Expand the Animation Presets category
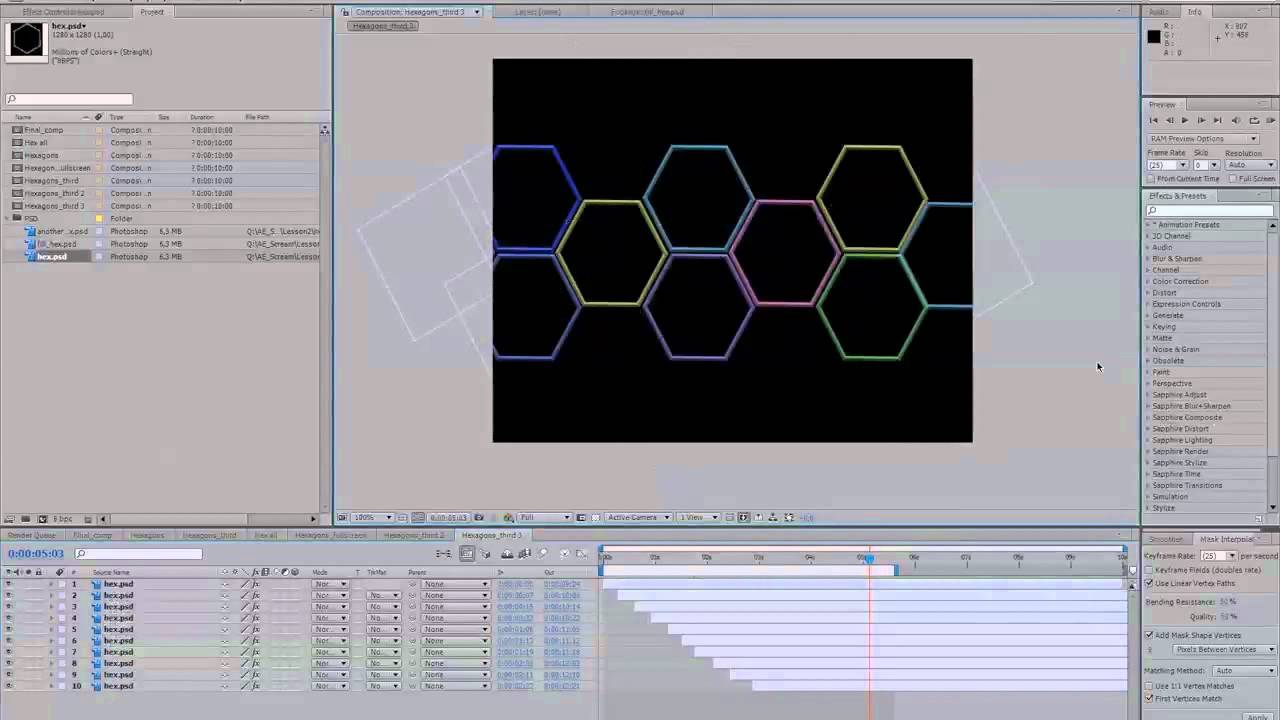The image size is (1280, 720). [1149, 225]
